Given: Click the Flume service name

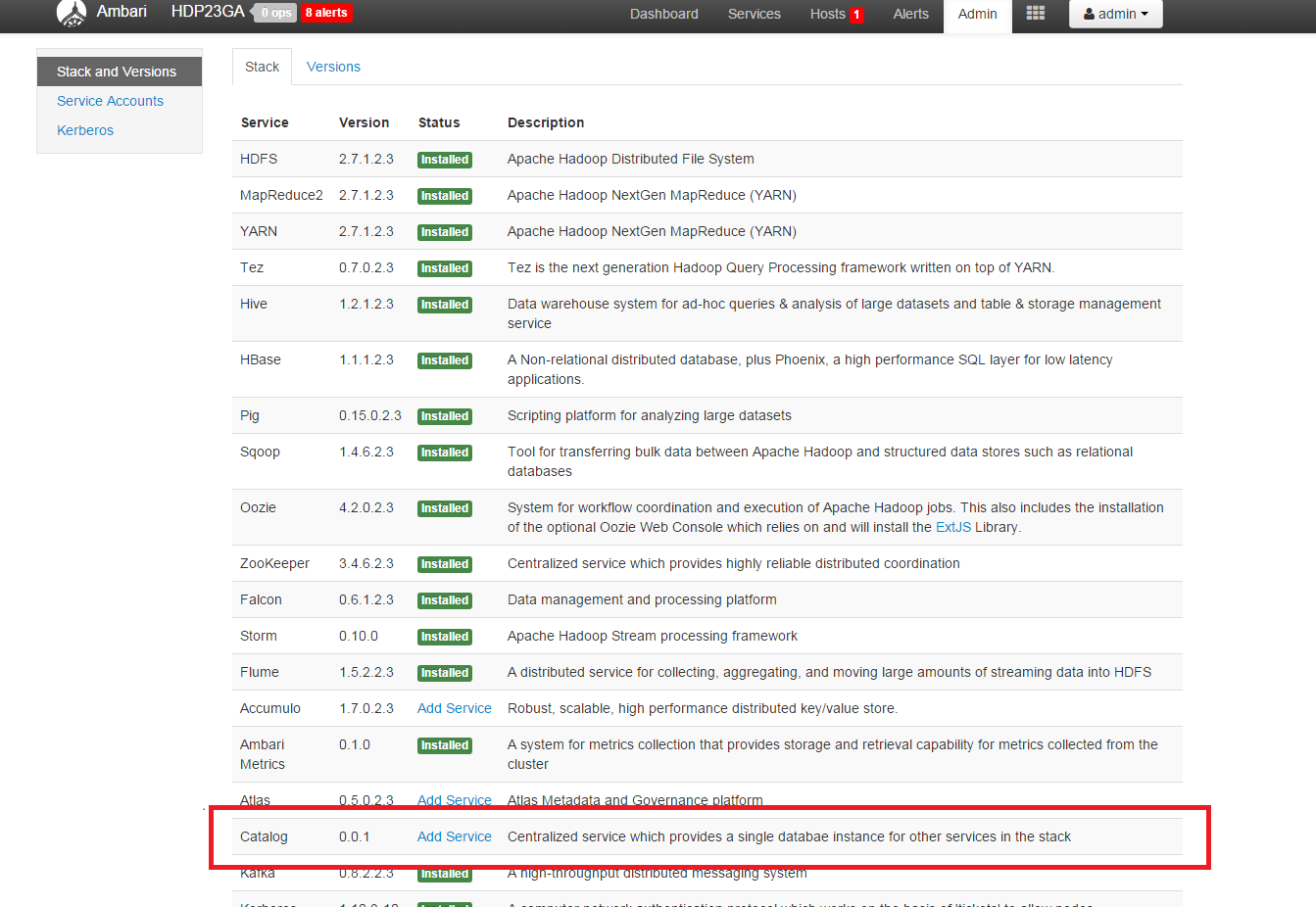Looking at the screenshot, I should (x=260, y=672).
